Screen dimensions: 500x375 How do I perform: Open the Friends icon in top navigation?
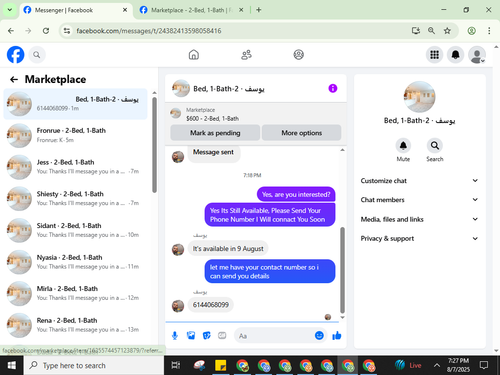[246, 55]
